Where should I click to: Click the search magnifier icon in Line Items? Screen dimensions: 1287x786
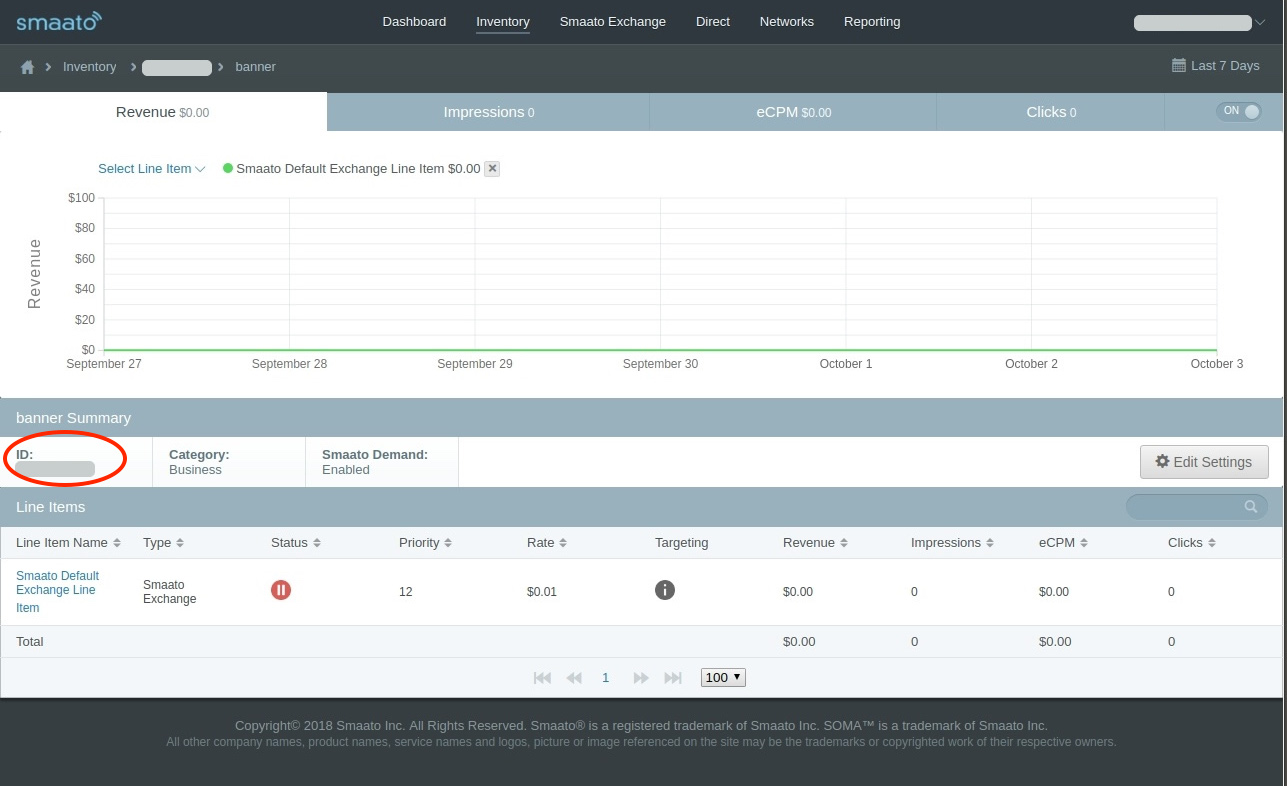tap(1250, 507)
